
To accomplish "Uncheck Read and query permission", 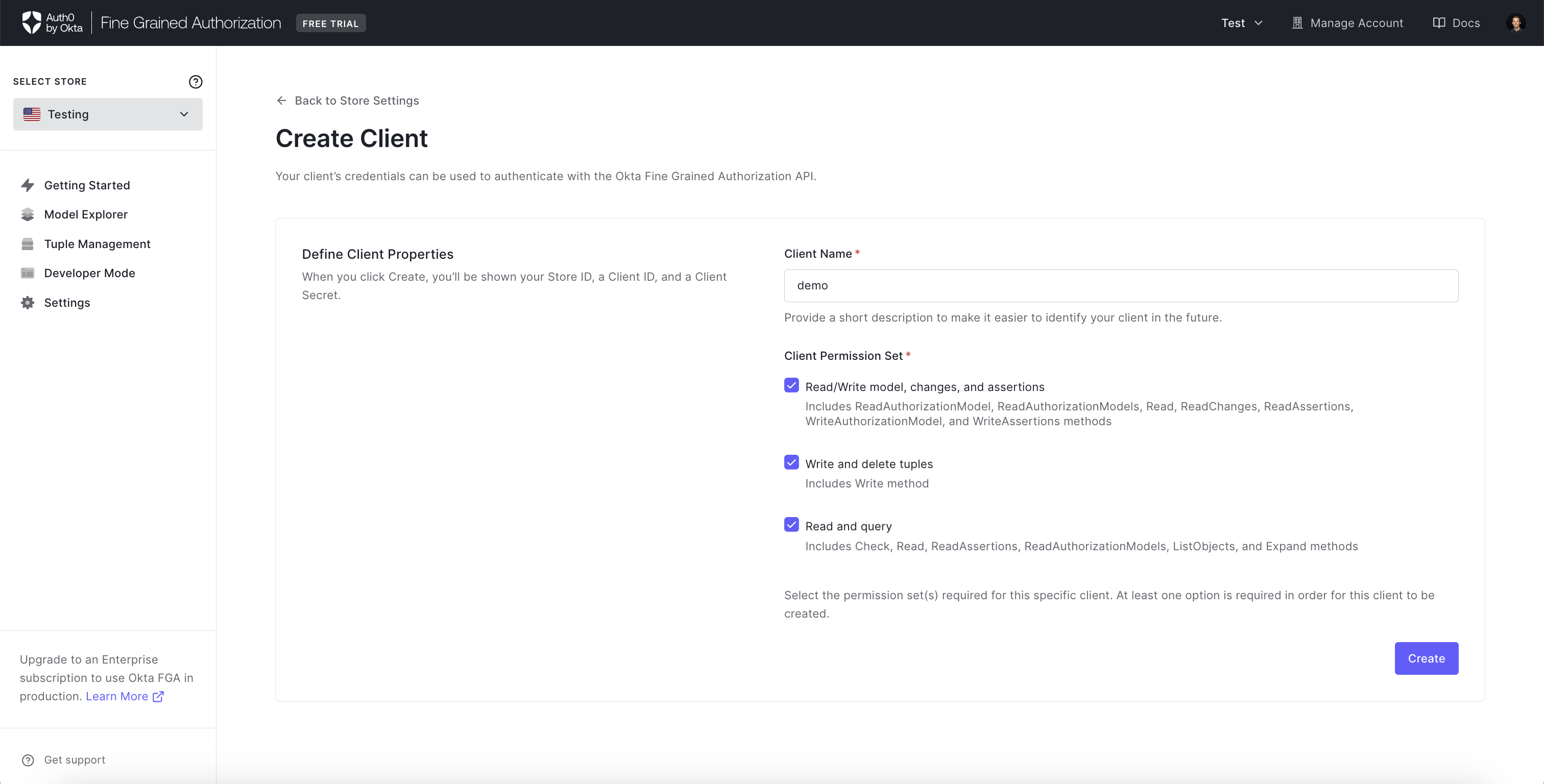I will tap(791, 525).
